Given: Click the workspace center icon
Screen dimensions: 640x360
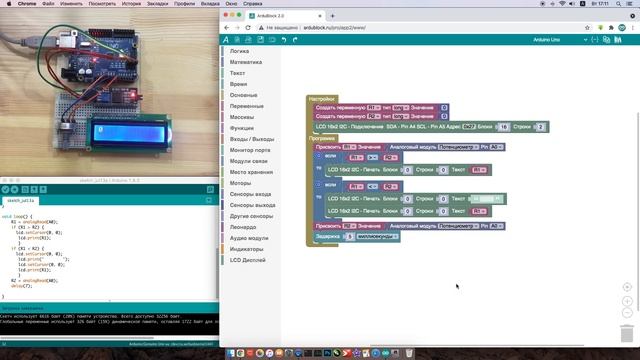Looking at the screenshot, I should click(627, 287).
